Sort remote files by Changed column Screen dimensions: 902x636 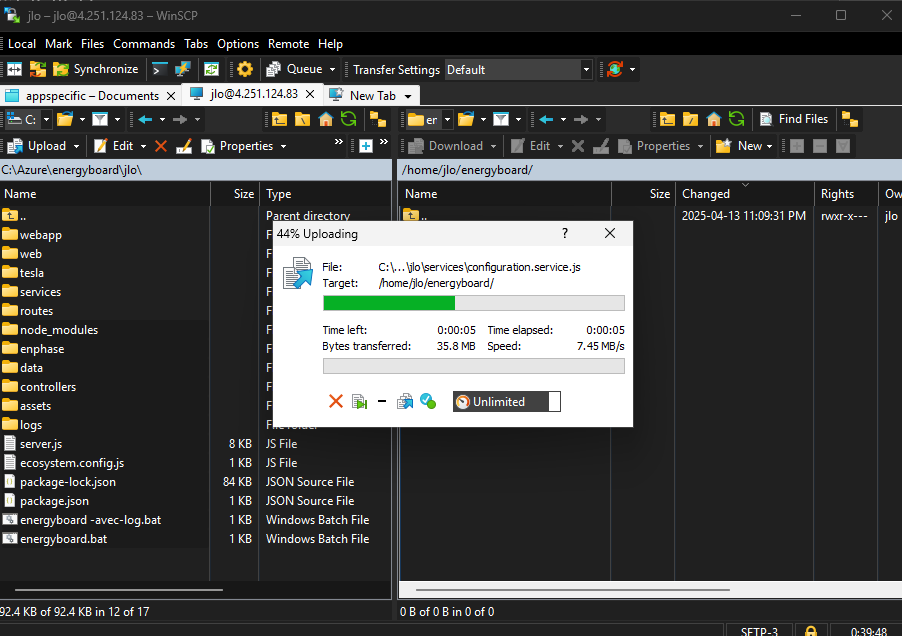[744, 194]
